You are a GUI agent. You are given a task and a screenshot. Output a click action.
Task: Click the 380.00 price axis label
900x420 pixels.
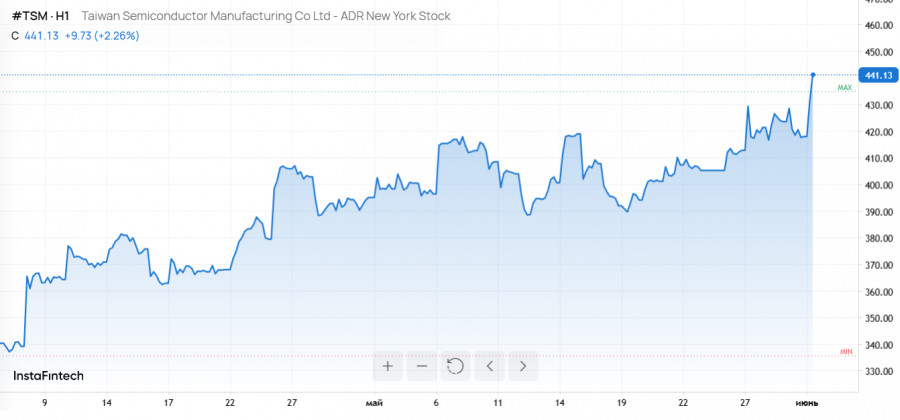(x=878, y=238)
